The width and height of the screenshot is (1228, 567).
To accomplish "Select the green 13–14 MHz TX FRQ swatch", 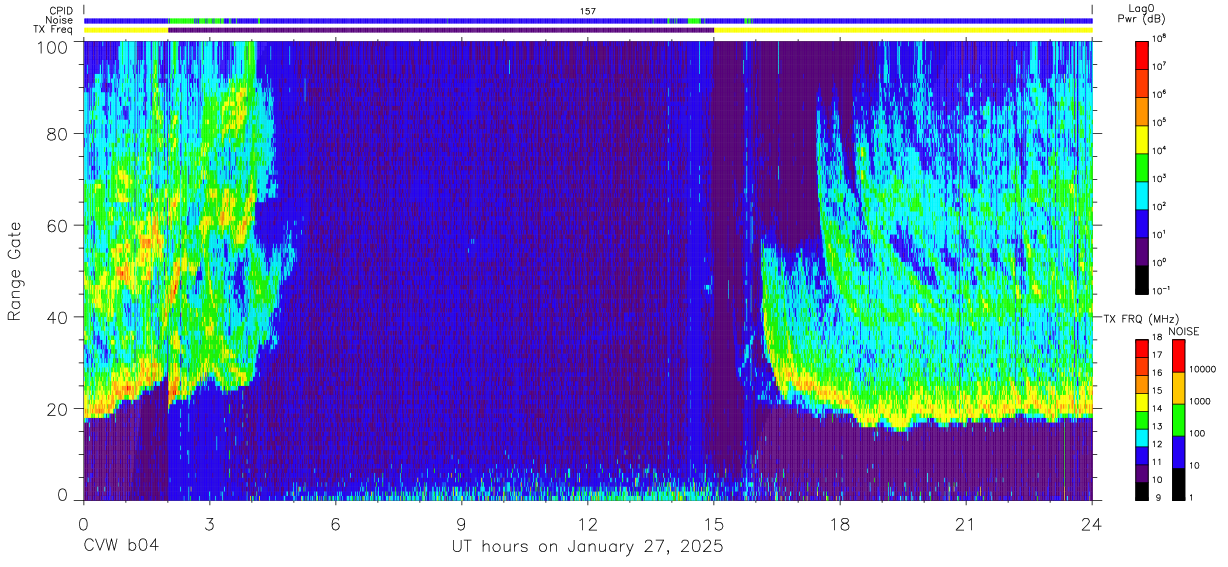I will click(1143, 419).
